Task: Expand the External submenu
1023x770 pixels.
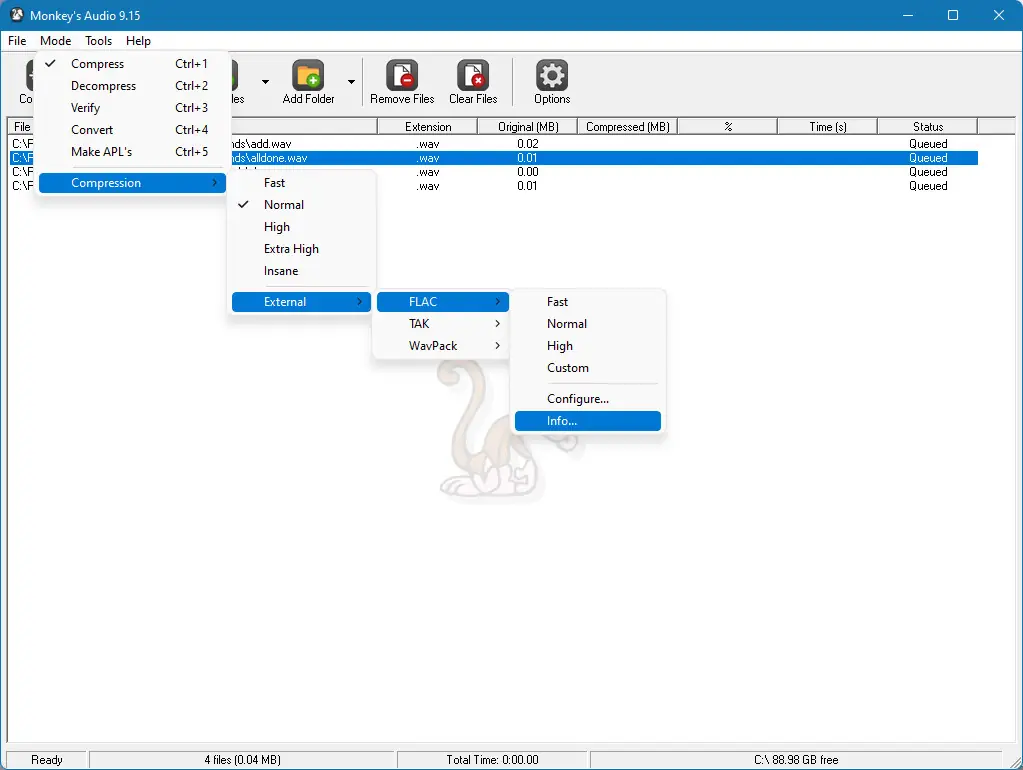Action: tap(301, 301)
